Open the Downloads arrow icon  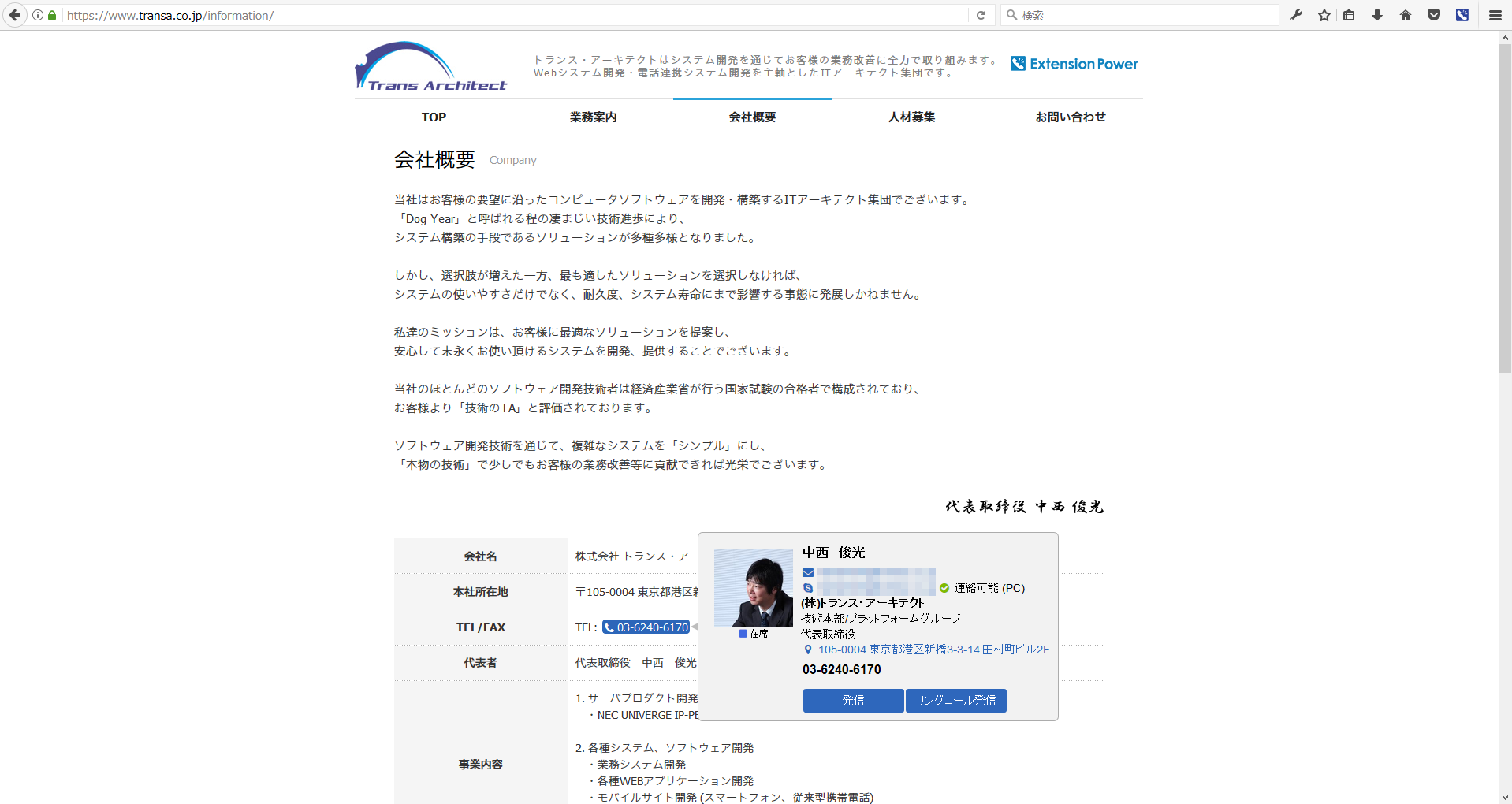[1377, 15]
